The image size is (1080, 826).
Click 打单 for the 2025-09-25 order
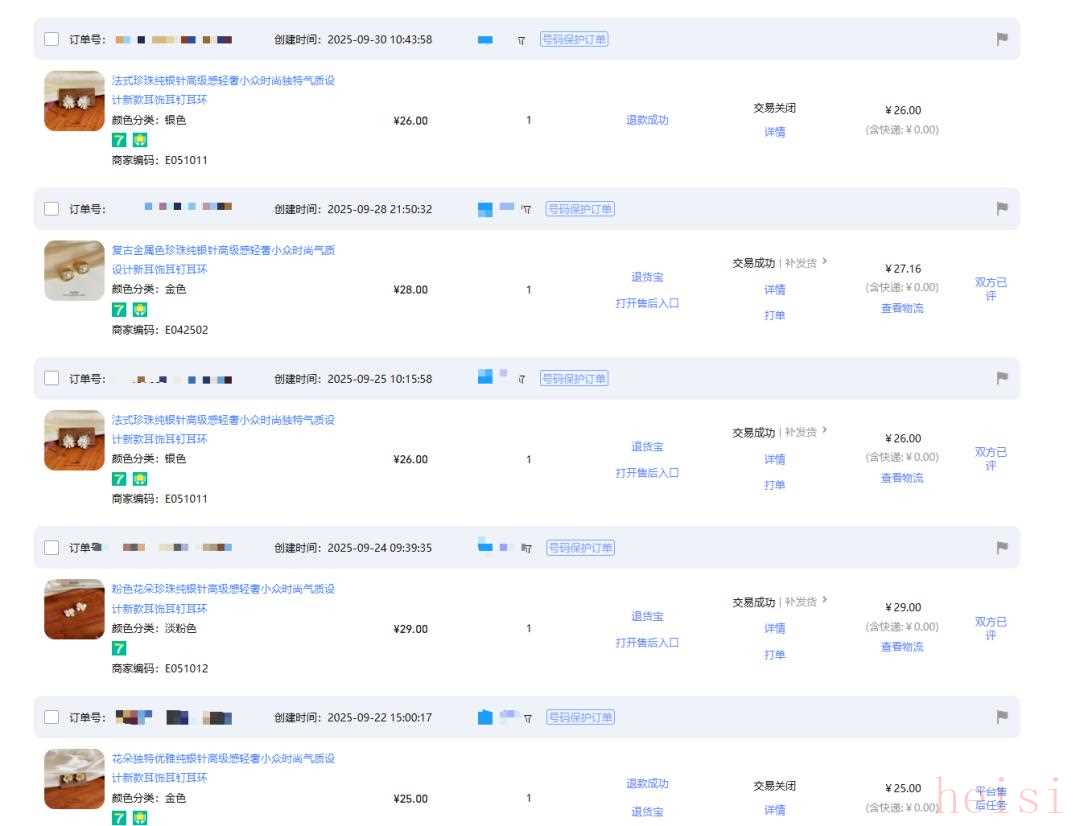[774, 485]
